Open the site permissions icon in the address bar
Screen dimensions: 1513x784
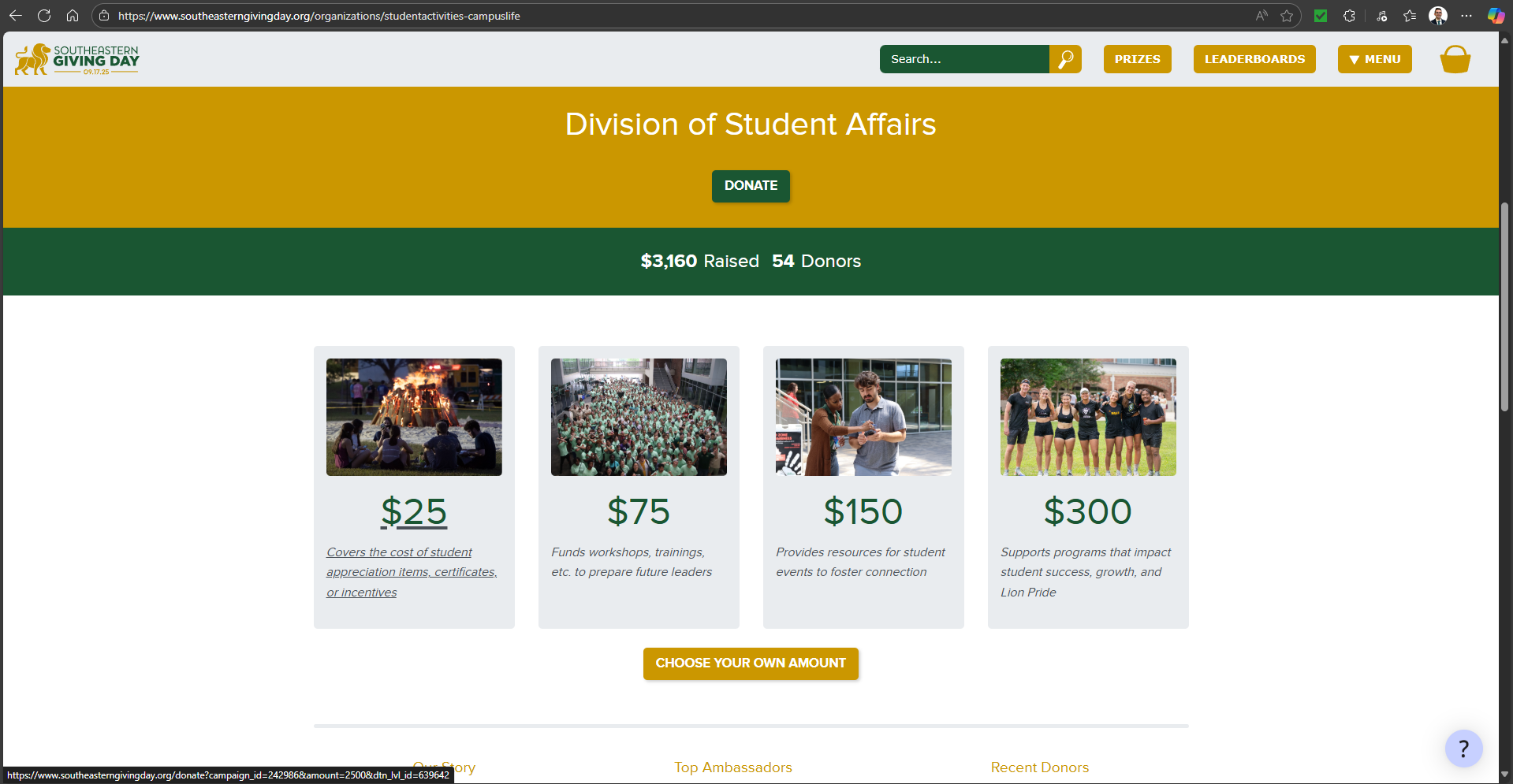pos(103,15)
